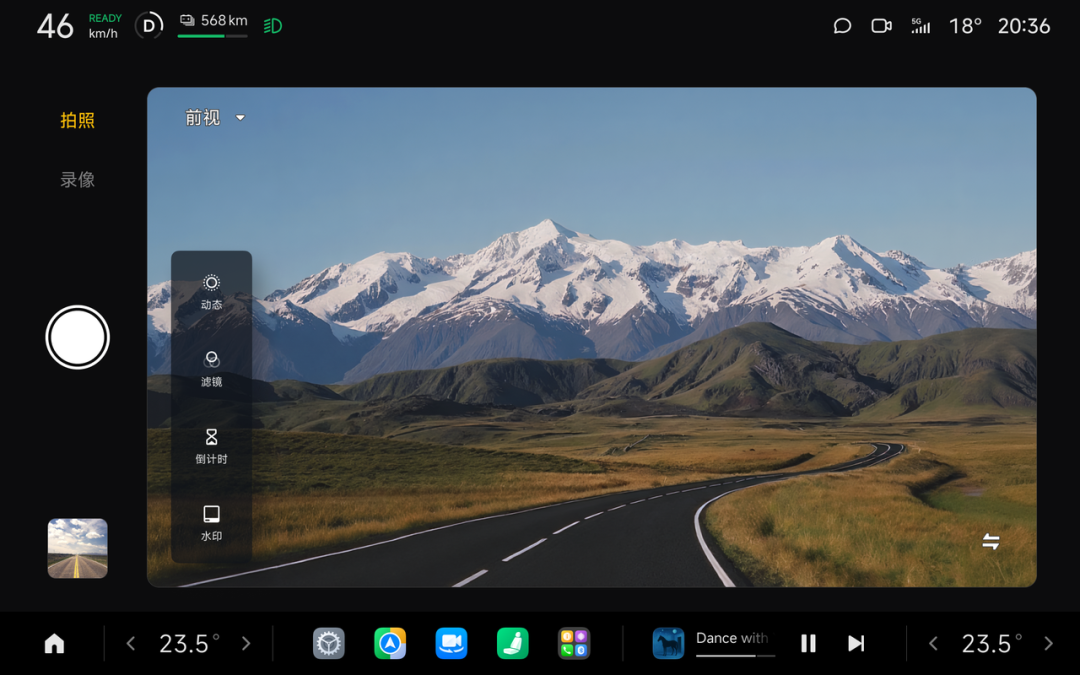Go to the home screen
Viewport: 1080px width, 675px height.
click(54, 643)
